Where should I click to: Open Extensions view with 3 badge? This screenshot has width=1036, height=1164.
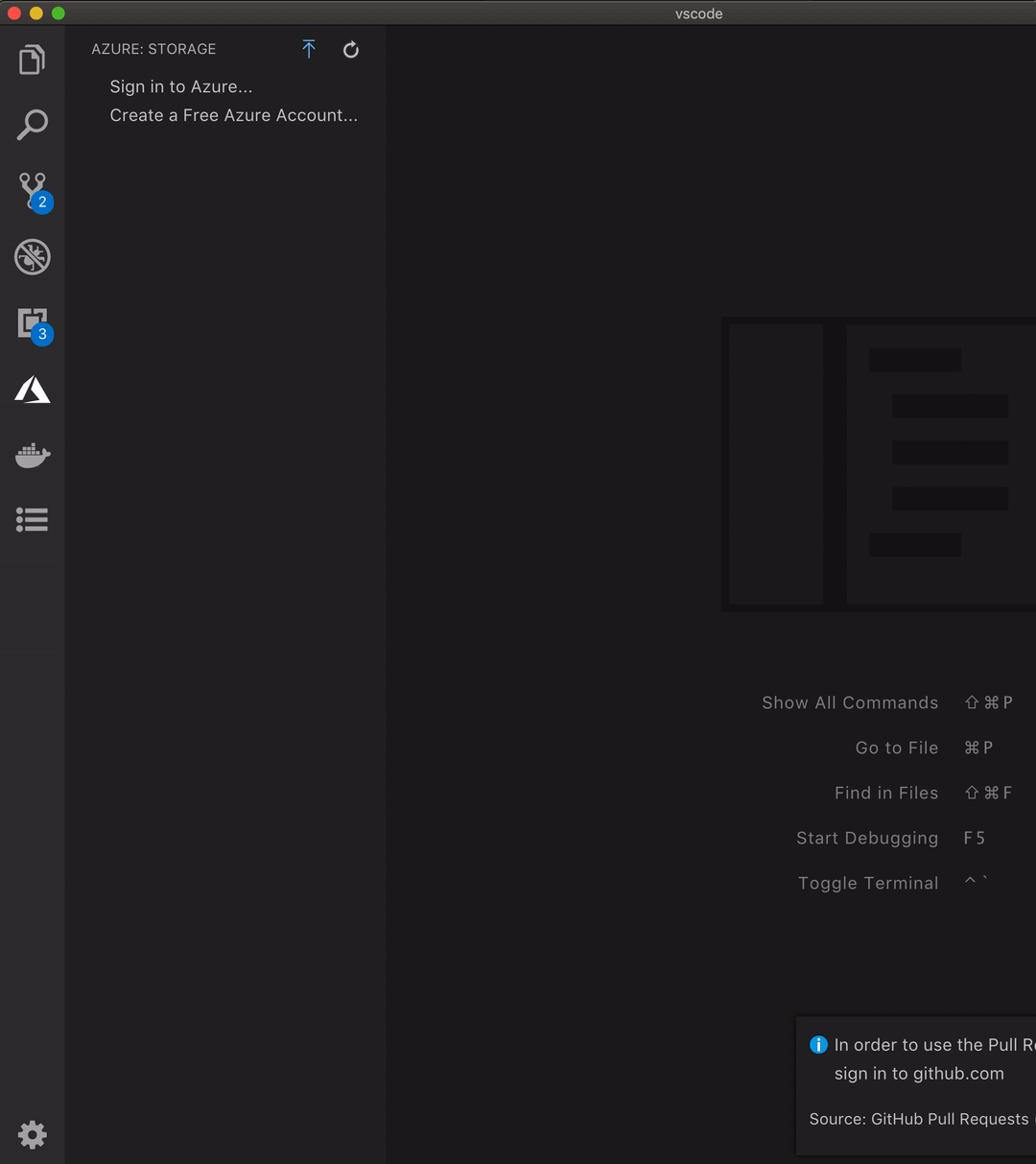[x=34, y=324]
